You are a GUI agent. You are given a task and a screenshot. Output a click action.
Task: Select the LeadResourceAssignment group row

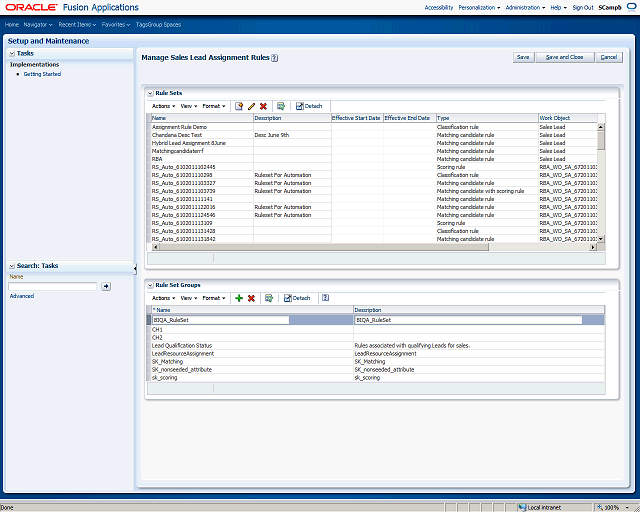[378, 354]
